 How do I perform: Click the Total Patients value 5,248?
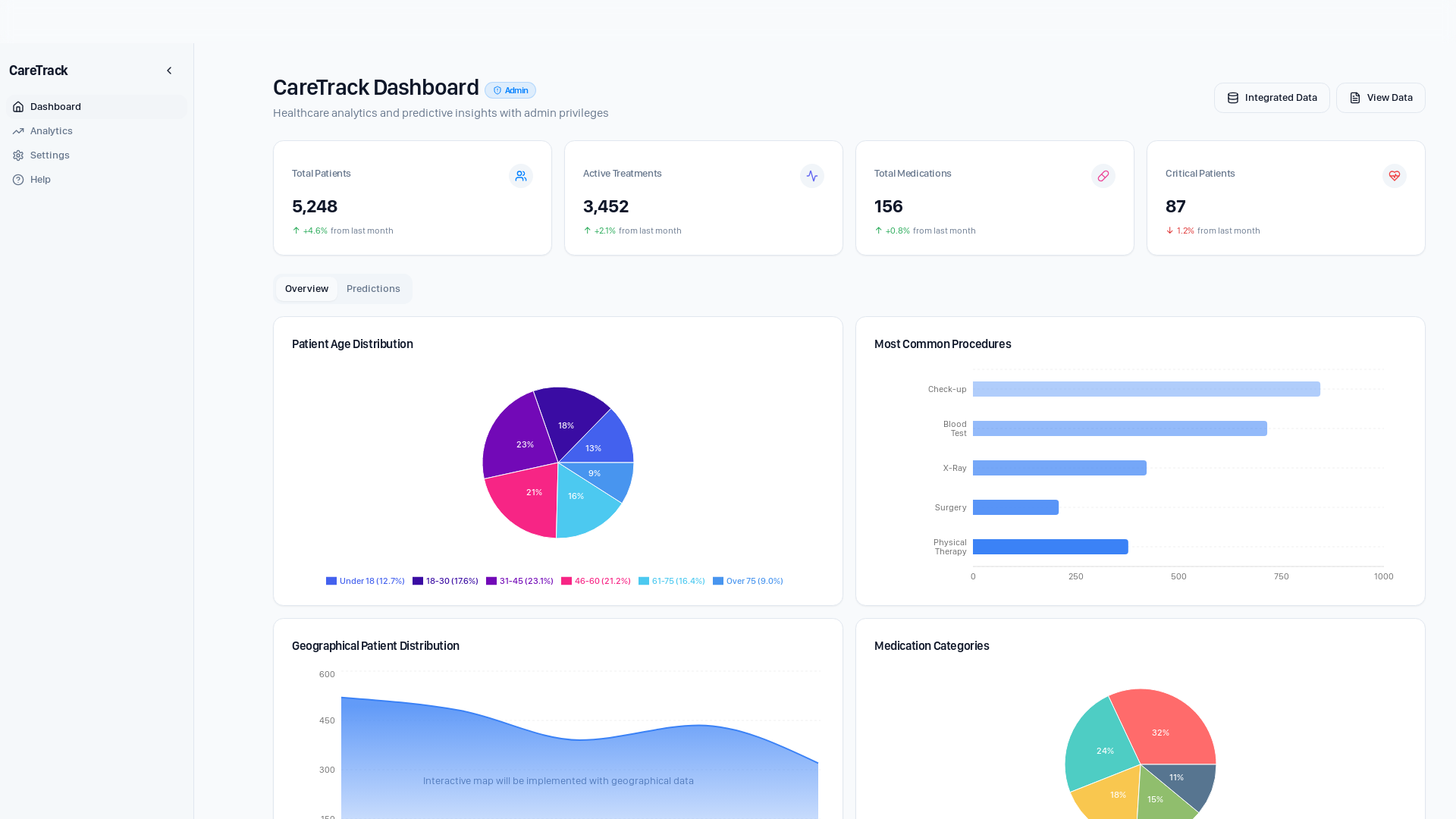click(x=315, y=206)
